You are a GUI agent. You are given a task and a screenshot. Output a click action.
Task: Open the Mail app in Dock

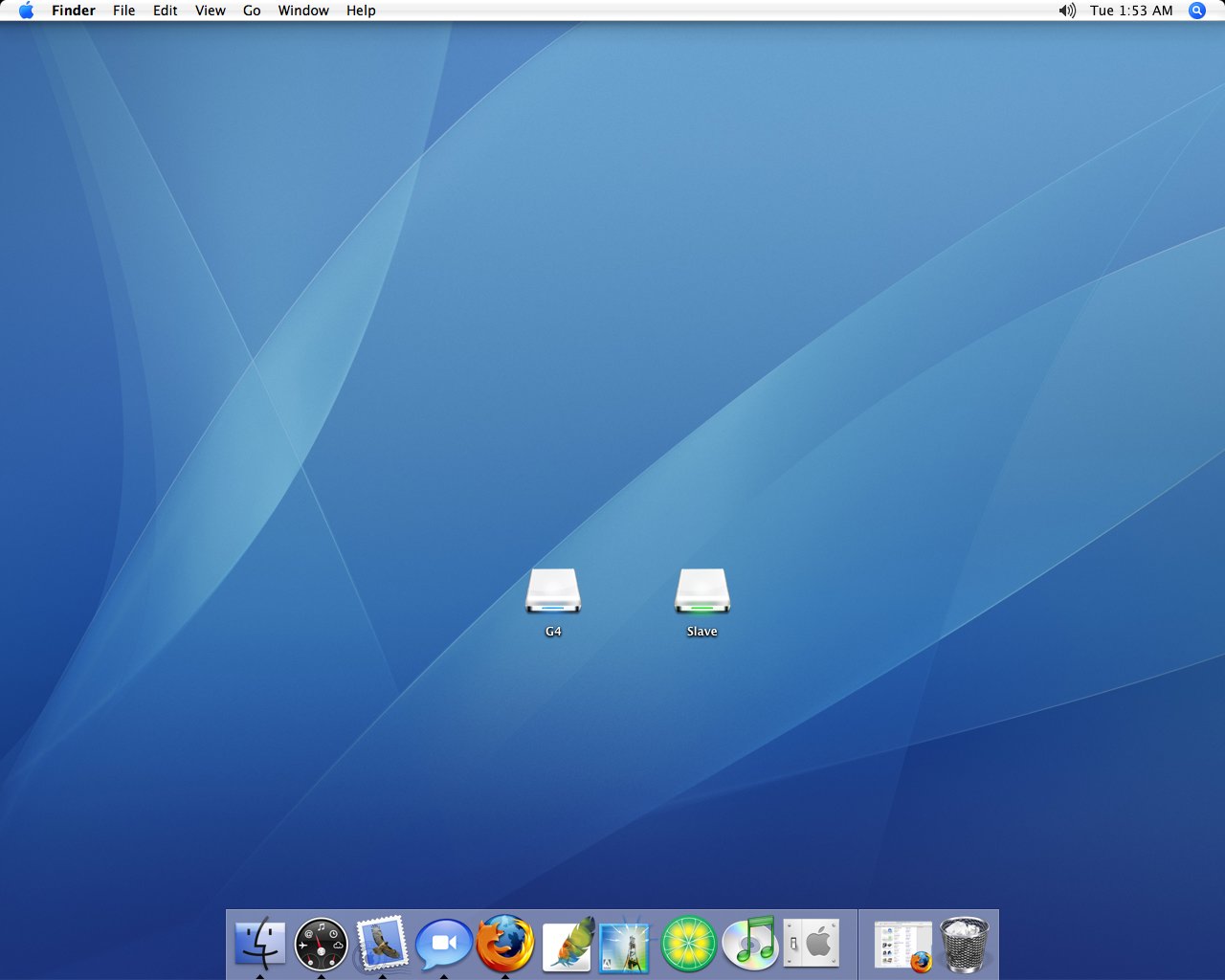(382, 944)
